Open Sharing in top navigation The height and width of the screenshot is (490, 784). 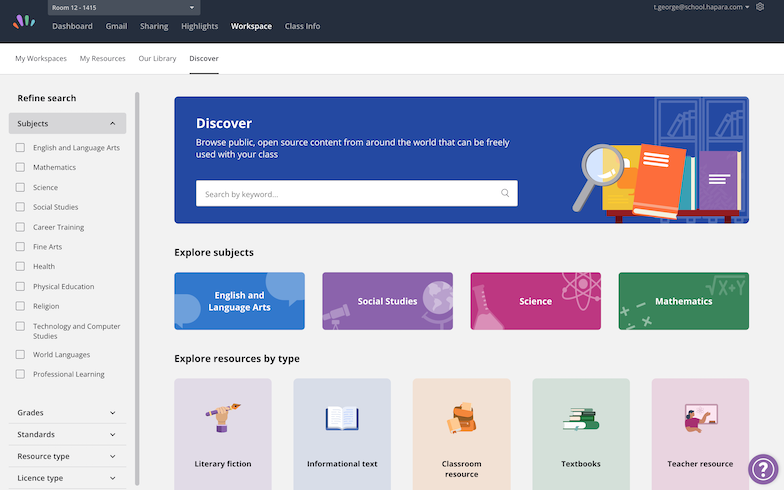(x=154, y=26)
